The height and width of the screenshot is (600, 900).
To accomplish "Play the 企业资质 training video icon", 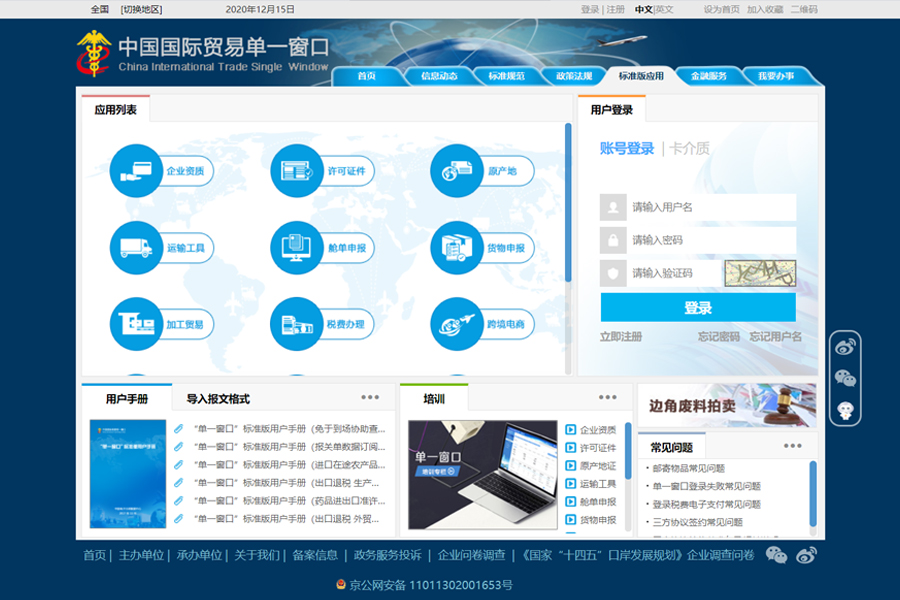I will pyautogui.click(x=571, y=429).
